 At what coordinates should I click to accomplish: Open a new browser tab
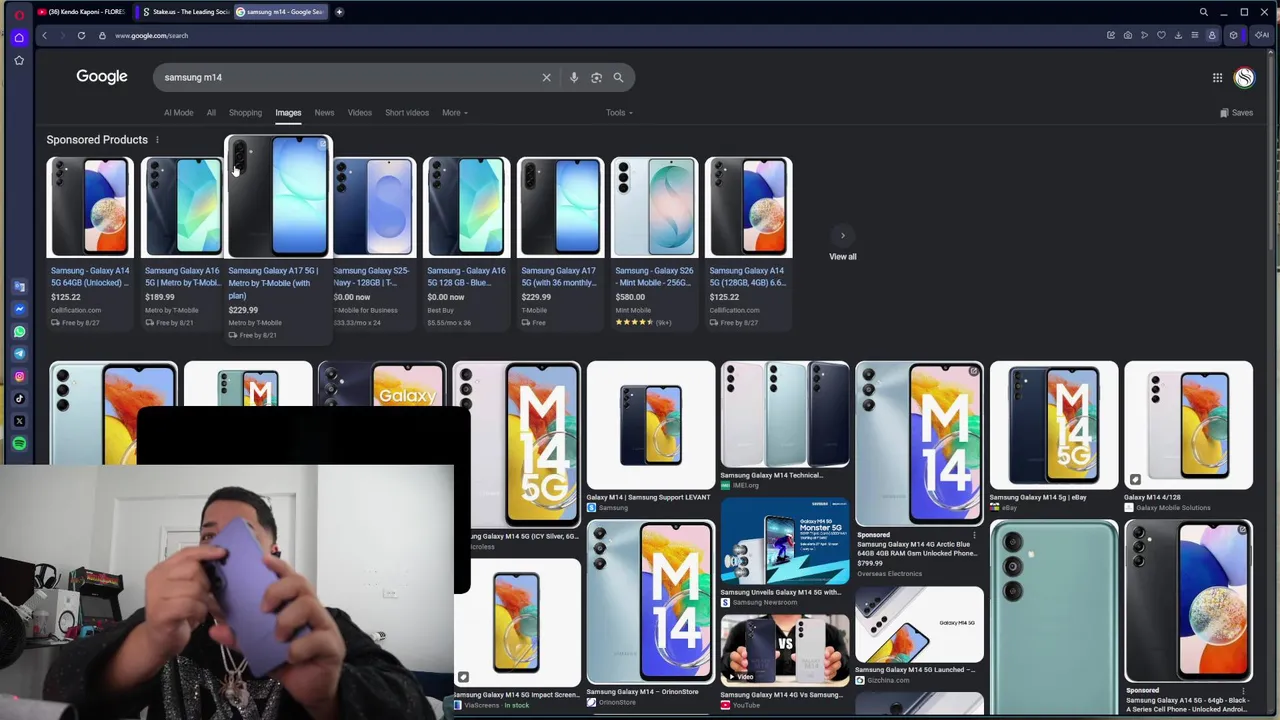(339, 12)
